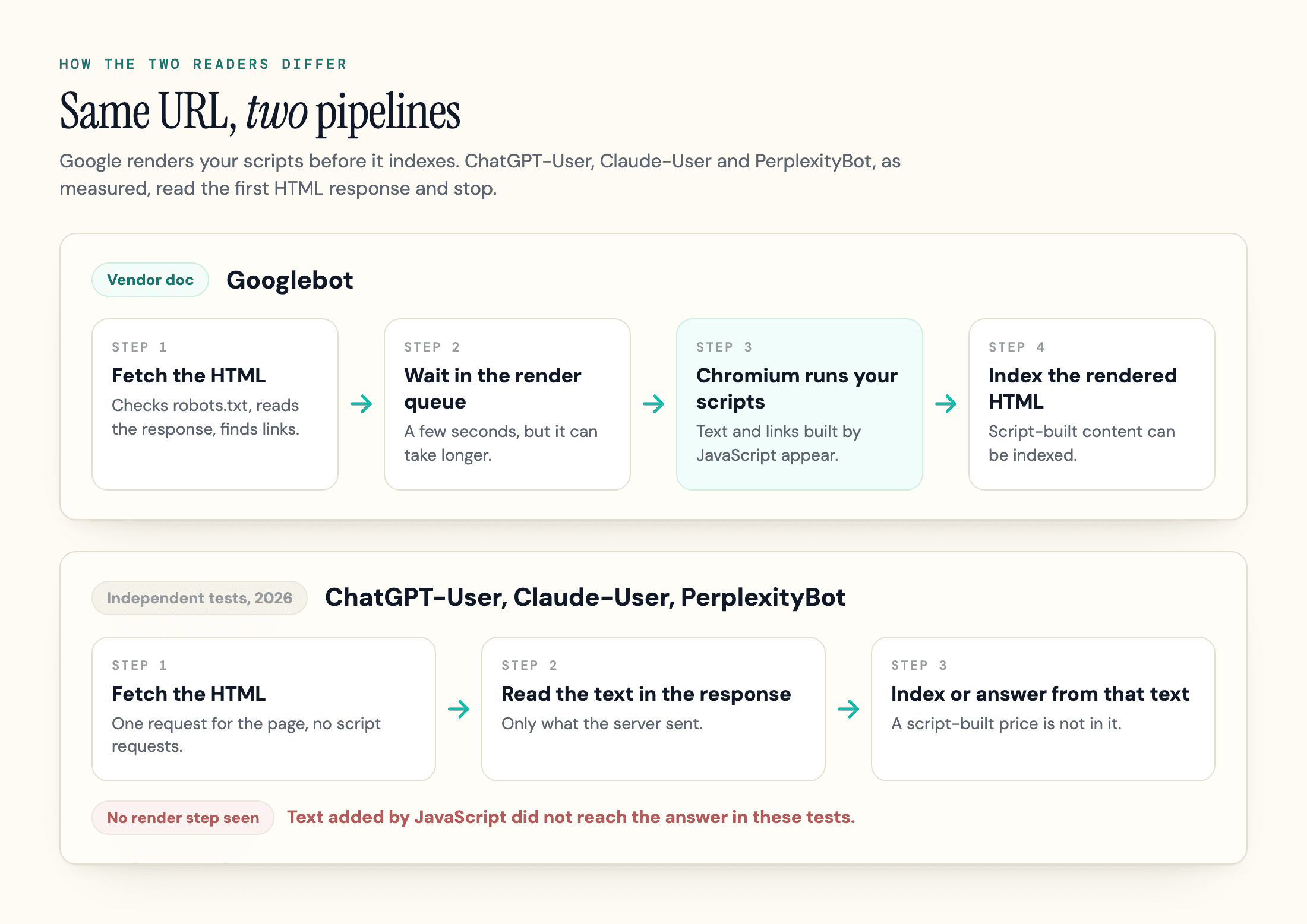Click 'A script-built price is not in it.' text
The image size is (1307, 924).
pos(1006,724)
